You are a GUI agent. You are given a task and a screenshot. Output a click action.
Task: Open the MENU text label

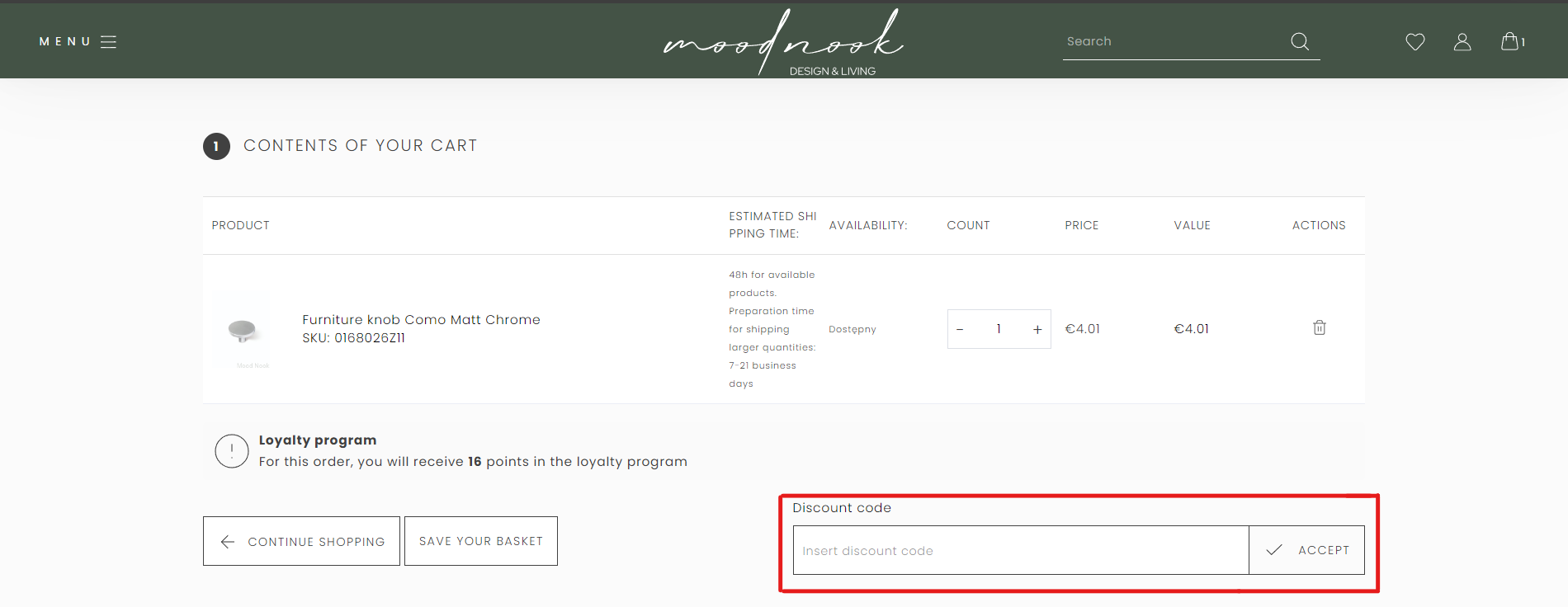point(64,42)
